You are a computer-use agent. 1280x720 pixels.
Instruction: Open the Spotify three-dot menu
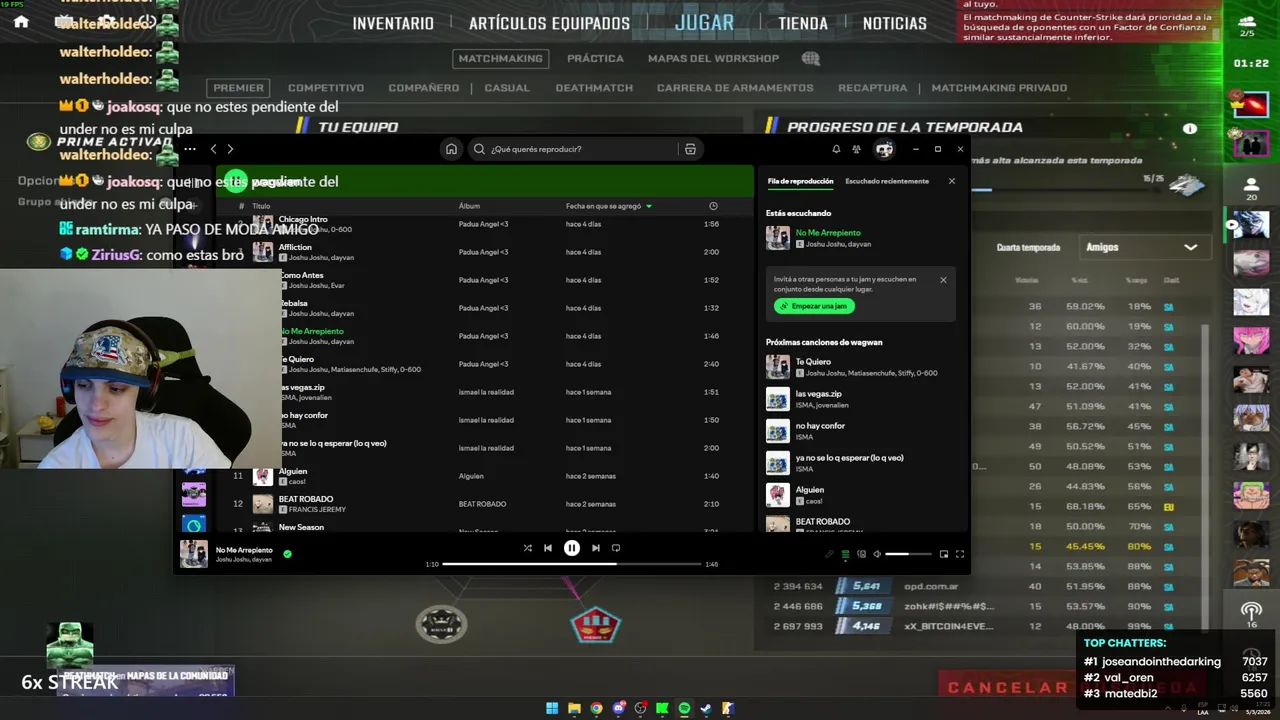pyautogui.click(x=189, y=149)
